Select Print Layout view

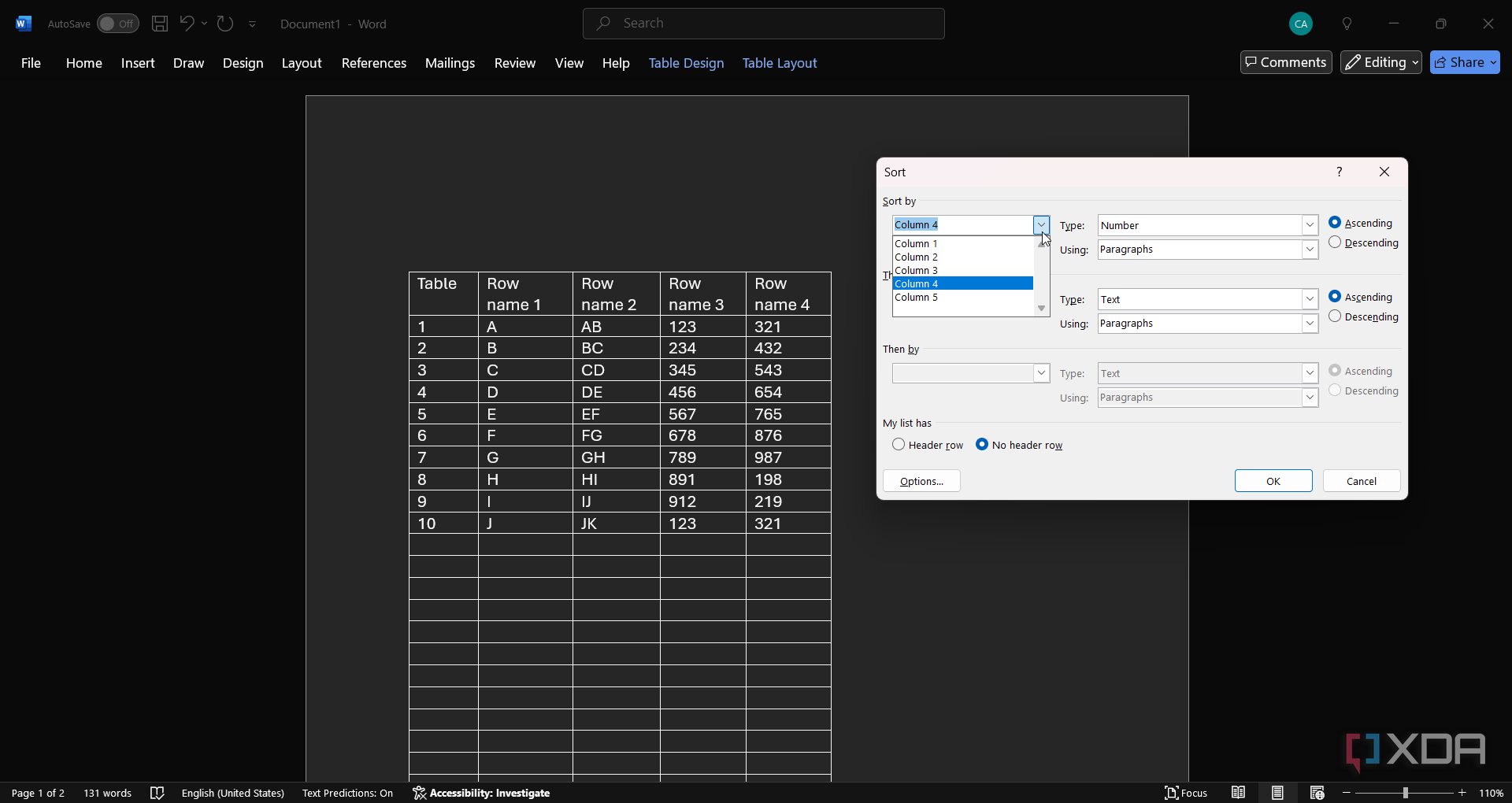(x=1277, y=793)
